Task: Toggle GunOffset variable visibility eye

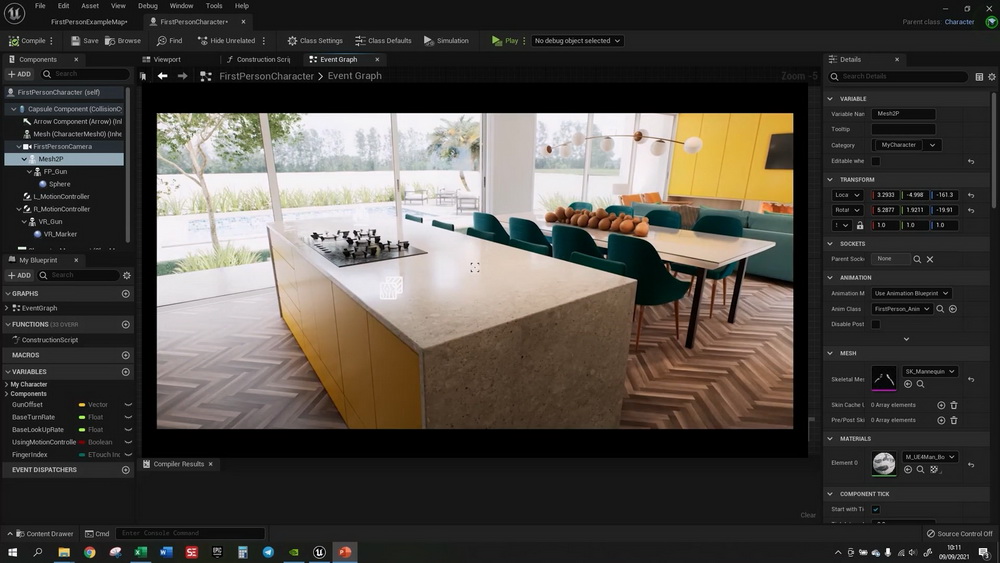Action: coord(128,405)
